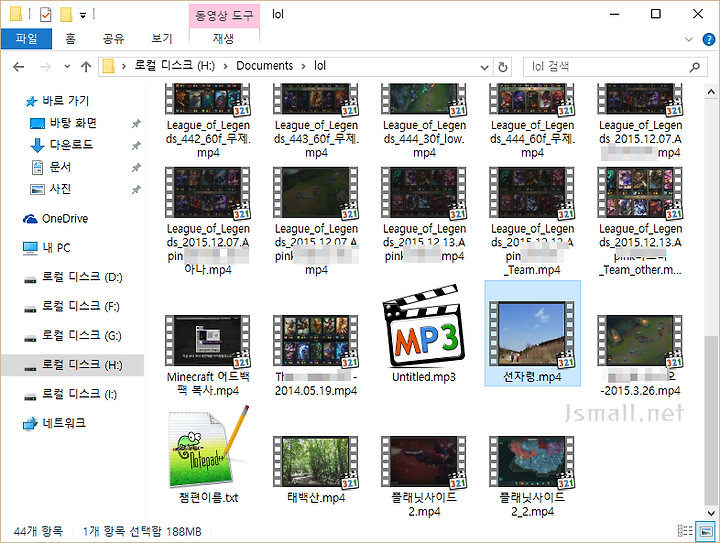Click the scrollbar down arrow
Screen dimensions: 720x543
711,513
